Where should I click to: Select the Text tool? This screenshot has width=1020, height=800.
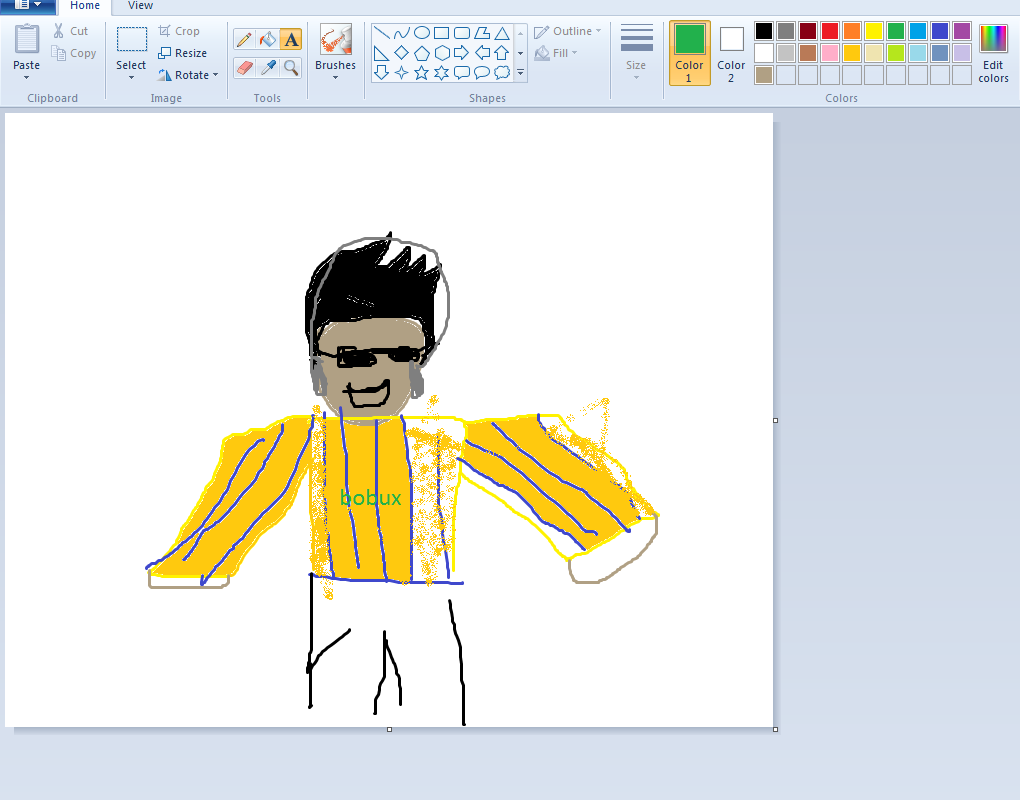coord(291,40)
